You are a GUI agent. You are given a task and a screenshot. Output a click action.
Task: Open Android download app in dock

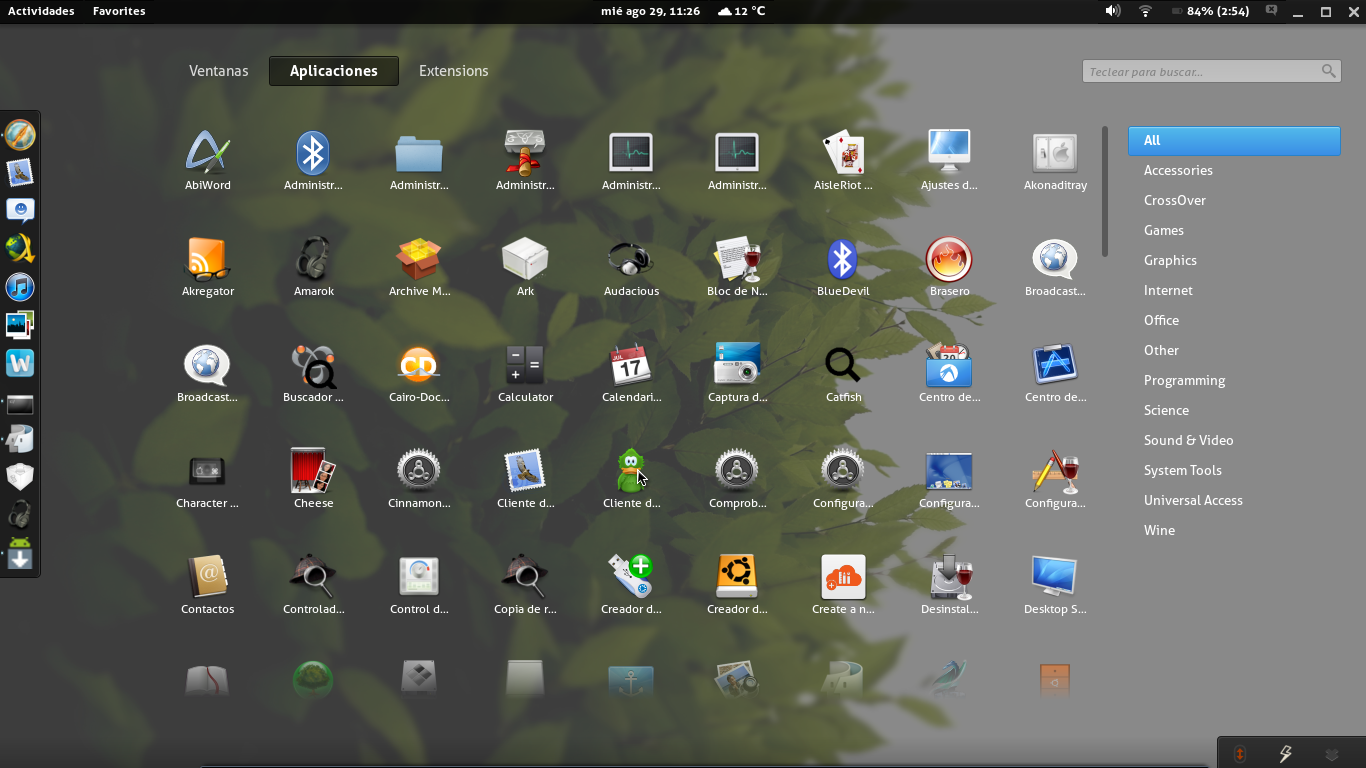pos(20,554)
